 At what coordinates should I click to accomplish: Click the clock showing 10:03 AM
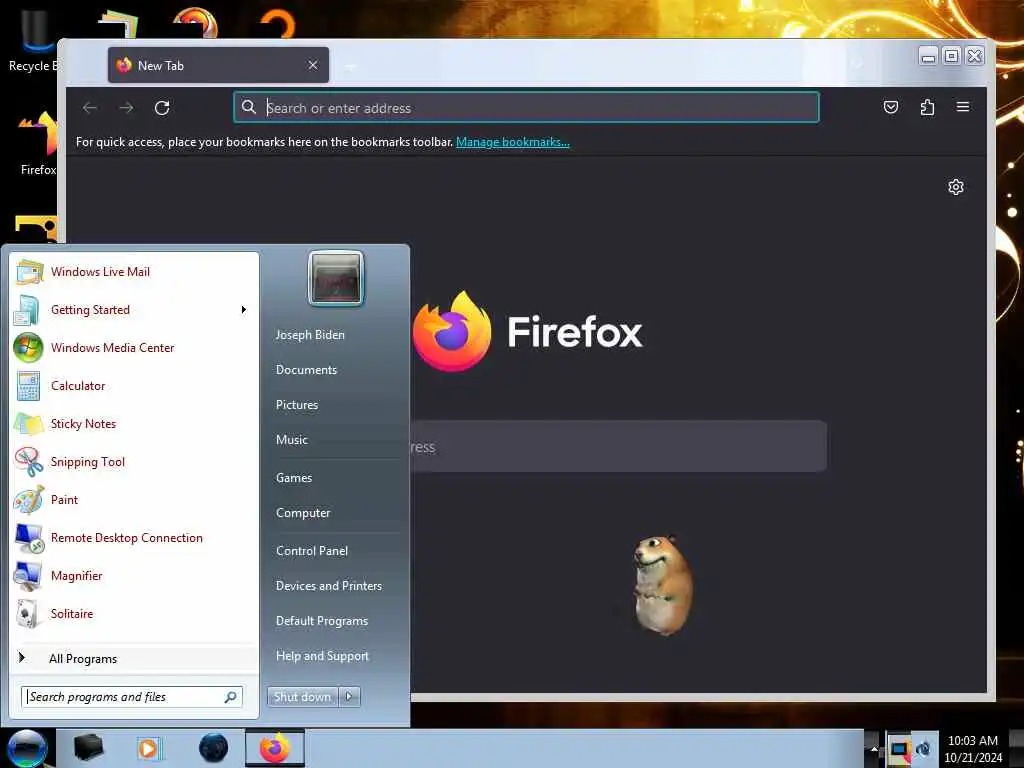click(973, 741)
